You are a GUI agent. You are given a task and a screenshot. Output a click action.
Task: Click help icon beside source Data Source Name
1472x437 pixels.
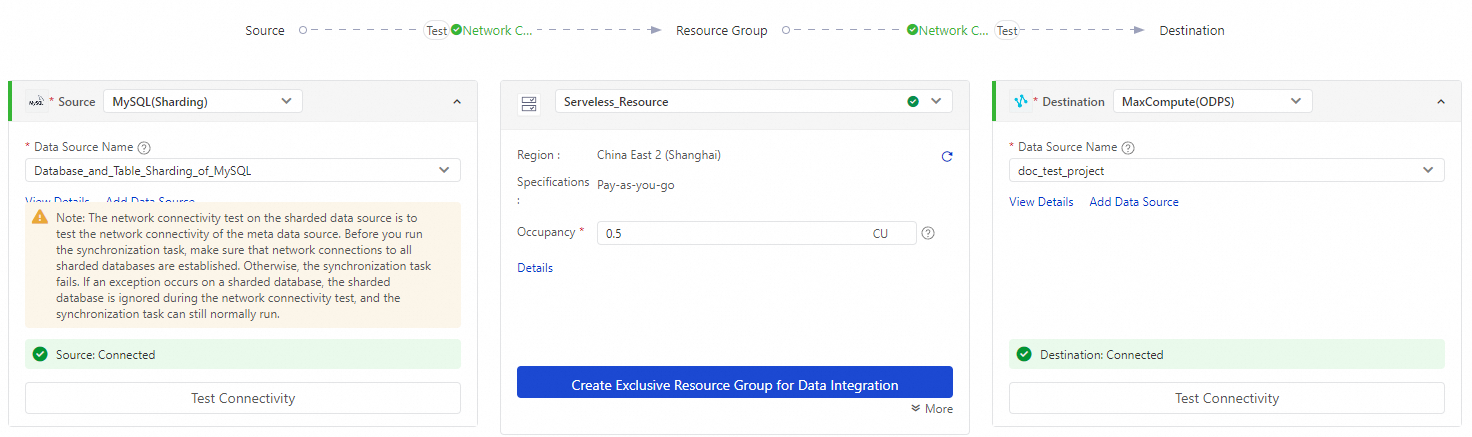(144, 148)
